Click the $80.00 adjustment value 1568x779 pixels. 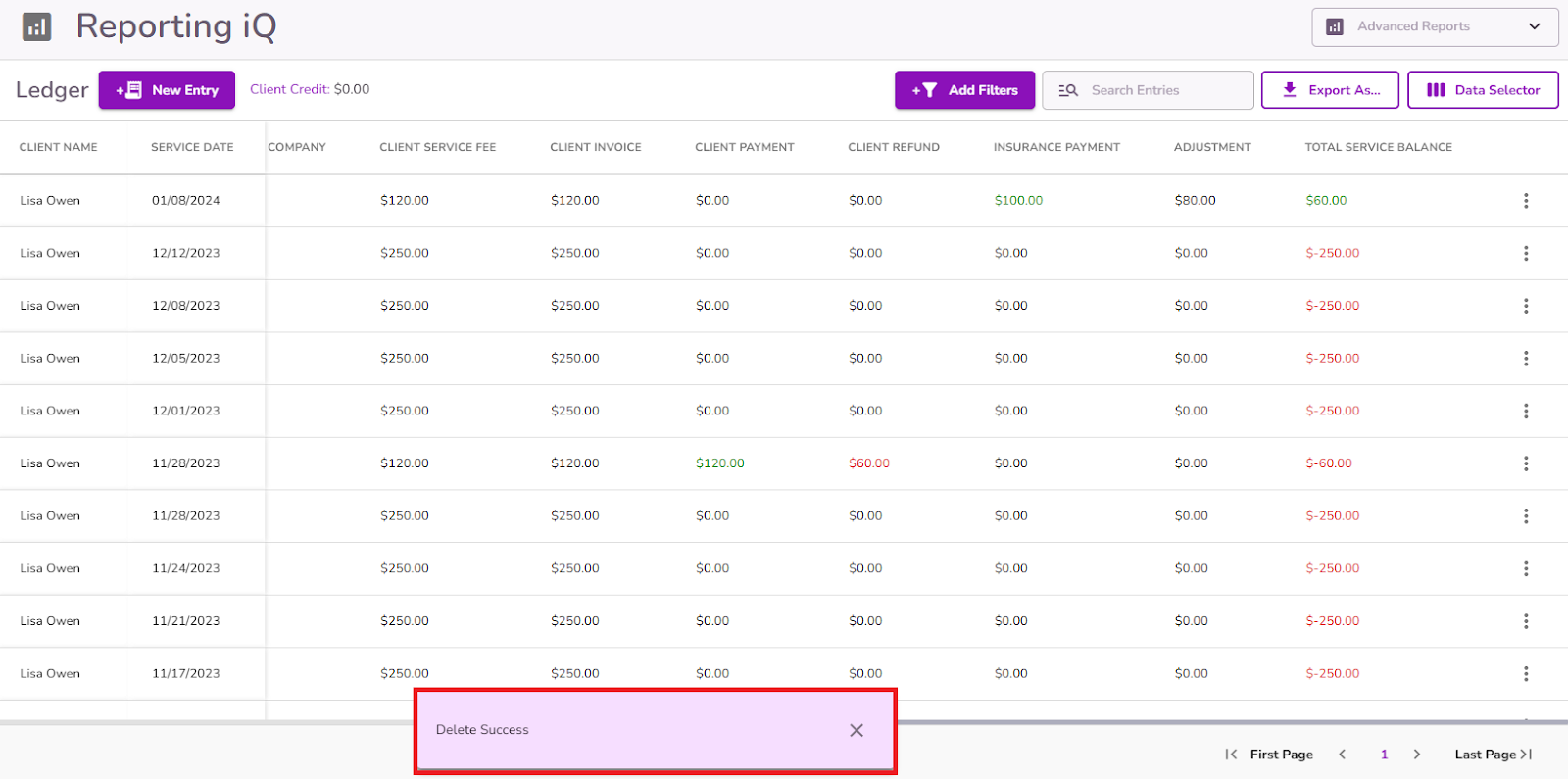pyautogui.click(x=1195, y=201)
